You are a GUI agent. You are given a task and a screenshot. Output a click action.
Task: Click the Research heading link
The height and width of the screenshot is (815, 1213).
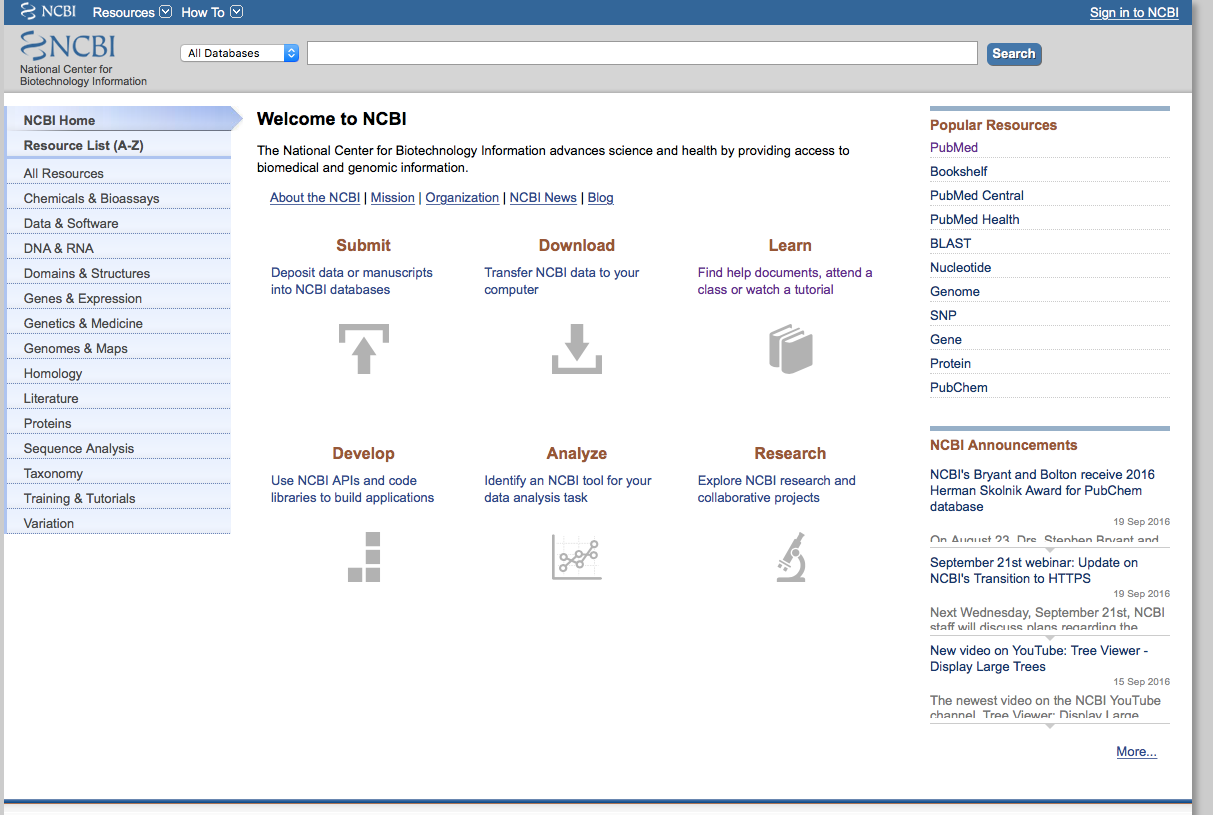tap(790, 453)
